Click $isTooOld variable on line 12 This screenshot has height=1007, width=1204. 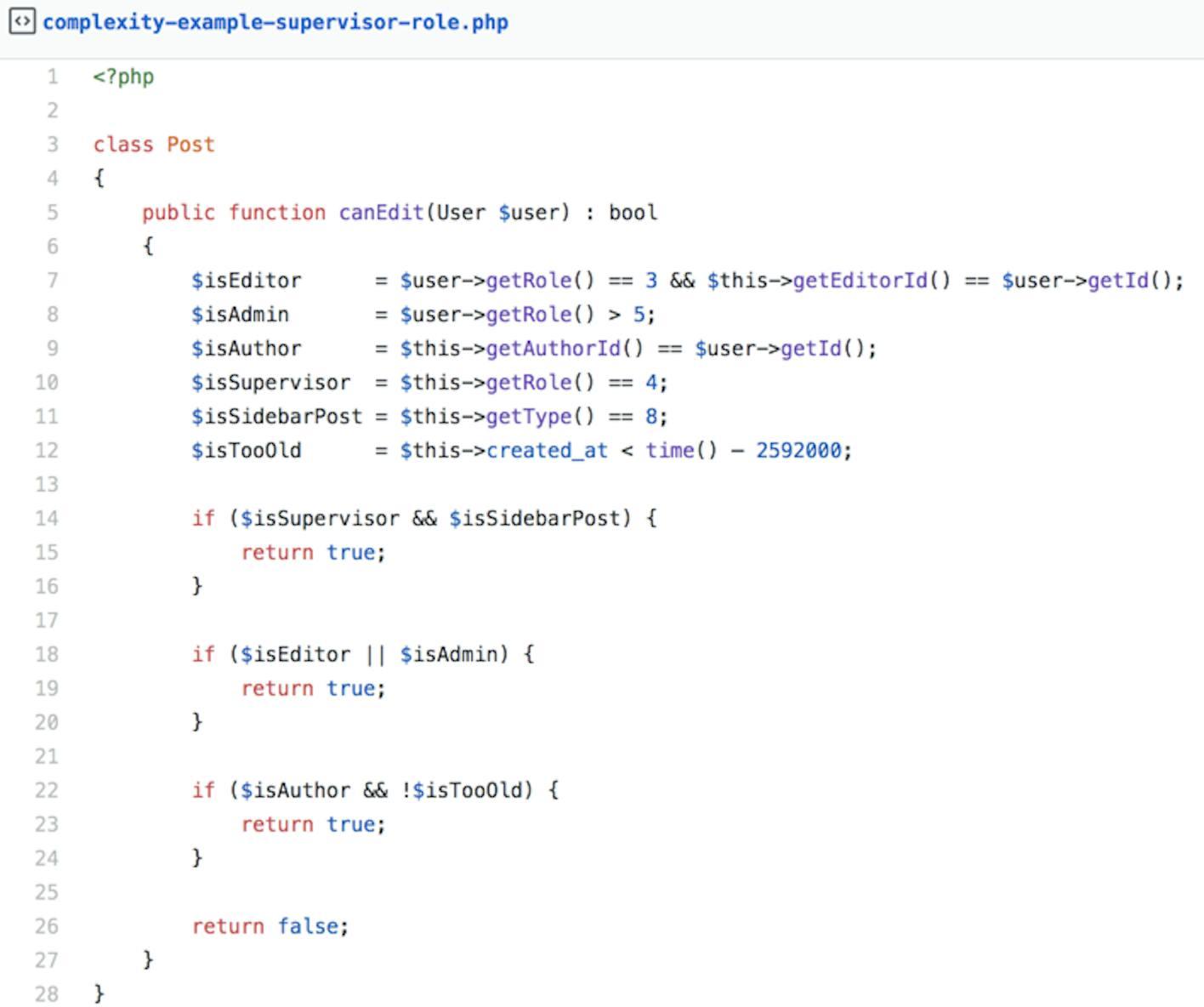(246, 451)
